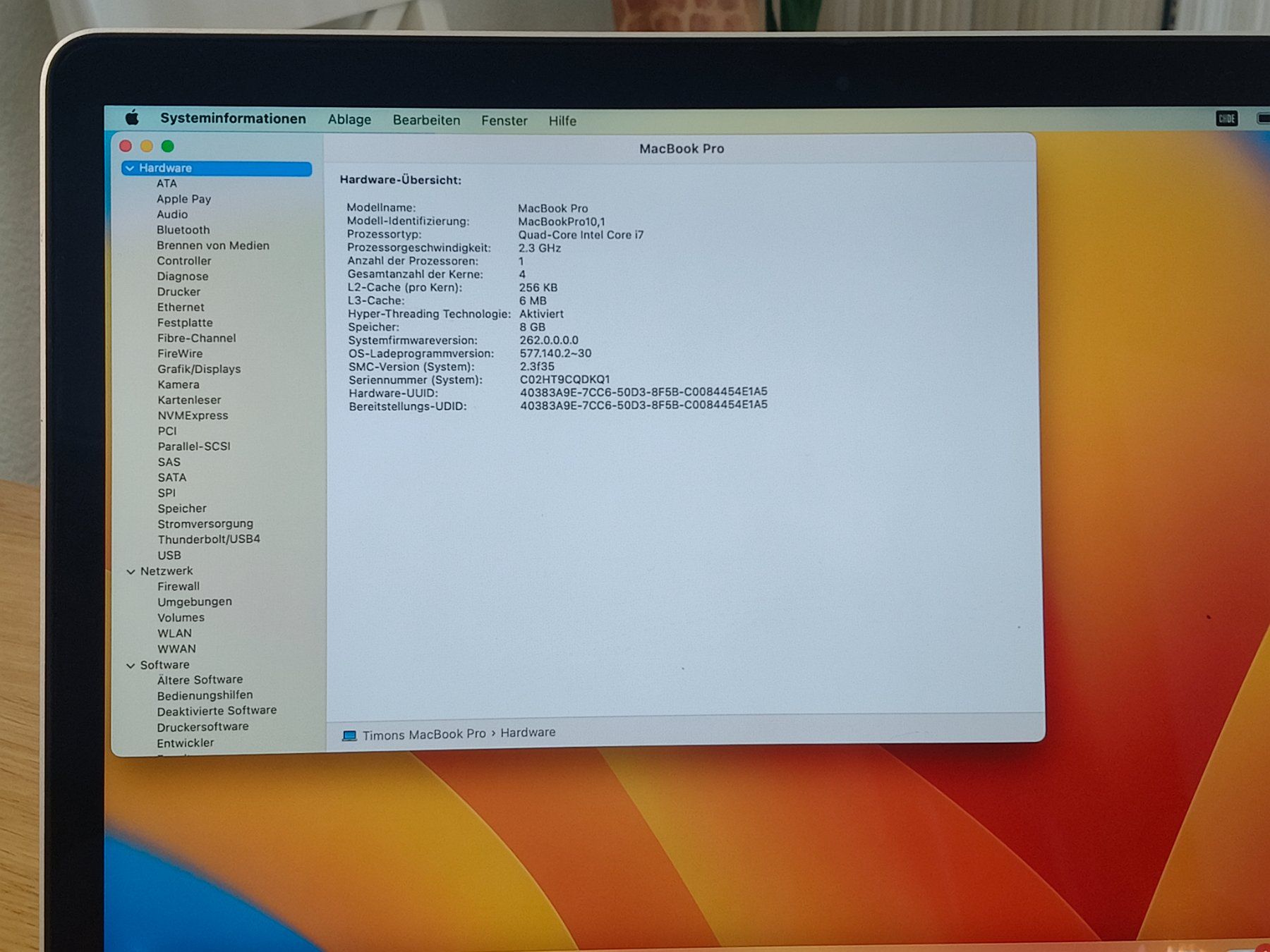Open the Hilfe menu
Screen dimensions: 1270x952
[x=562, y=121]
